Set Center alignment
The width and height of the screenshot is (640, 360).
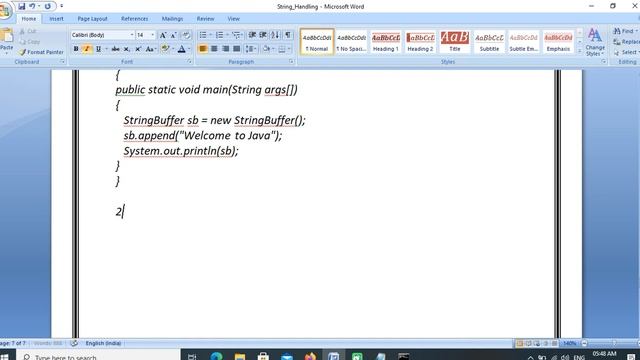(214, 49)
